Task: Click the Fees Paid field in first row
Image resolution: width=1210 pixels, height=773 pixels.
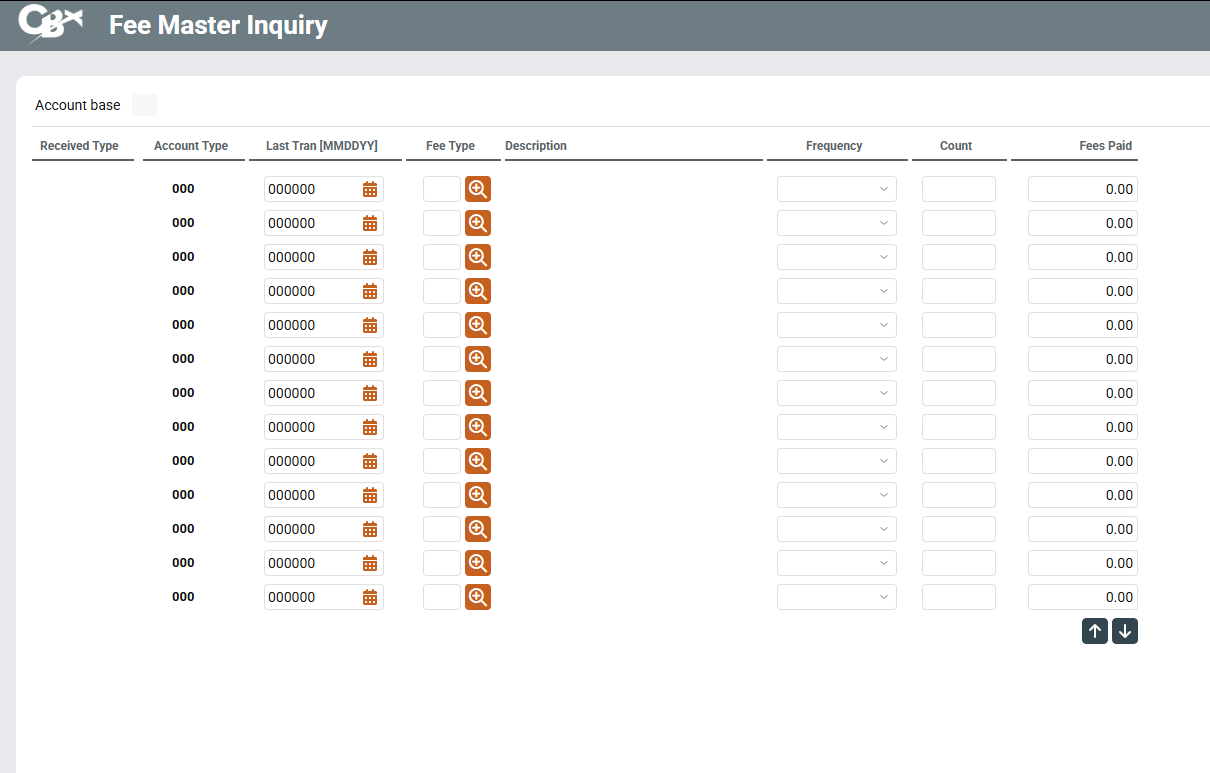Action: click(x=1082, y=189)
